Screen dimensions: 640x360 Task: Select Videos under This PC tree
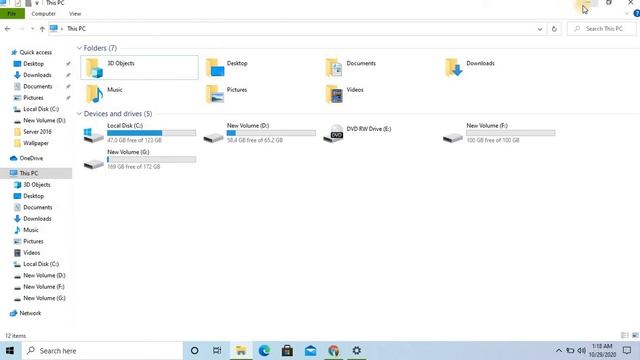point(31,253)
